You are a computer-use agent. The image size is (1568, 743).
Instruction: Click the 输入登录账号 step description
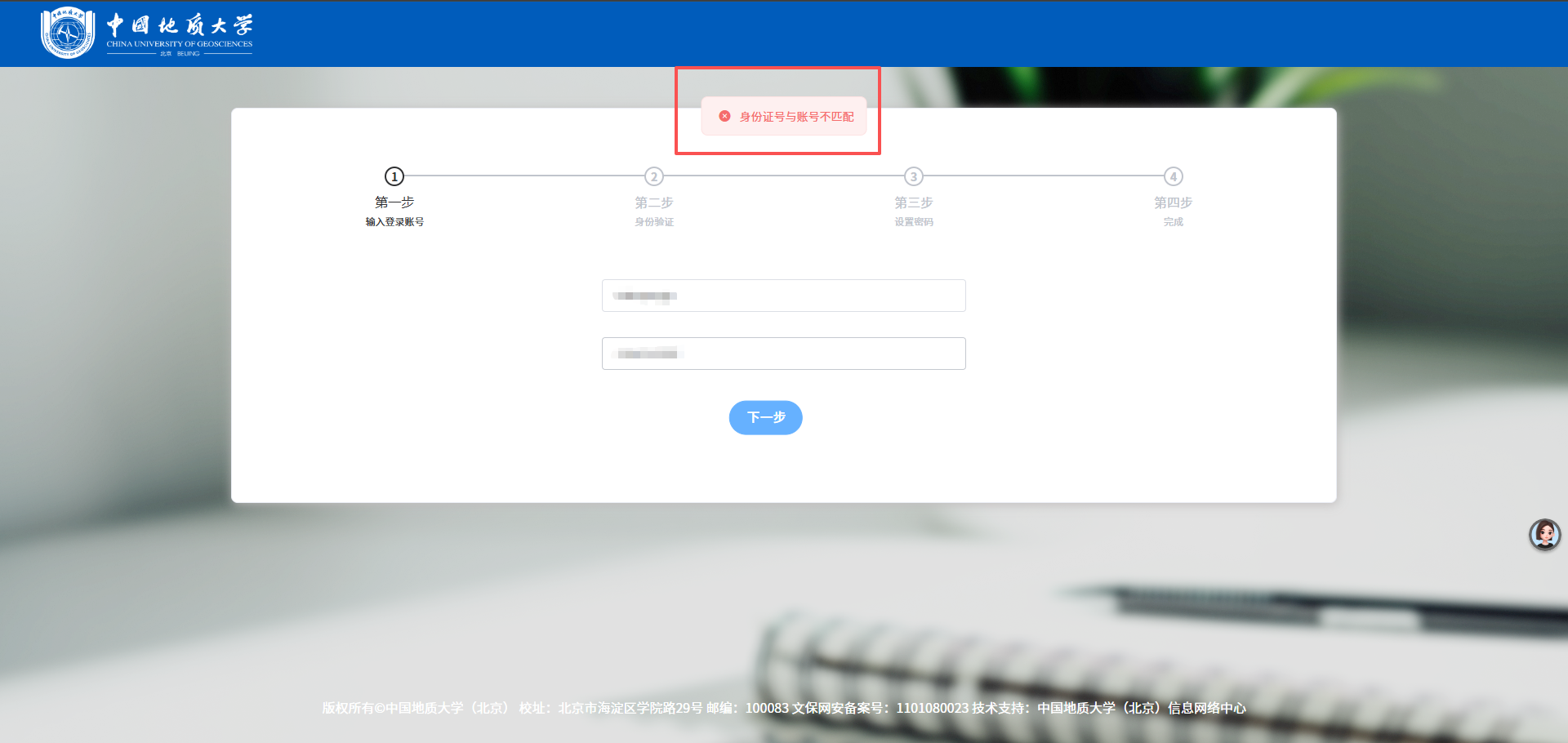394,222
